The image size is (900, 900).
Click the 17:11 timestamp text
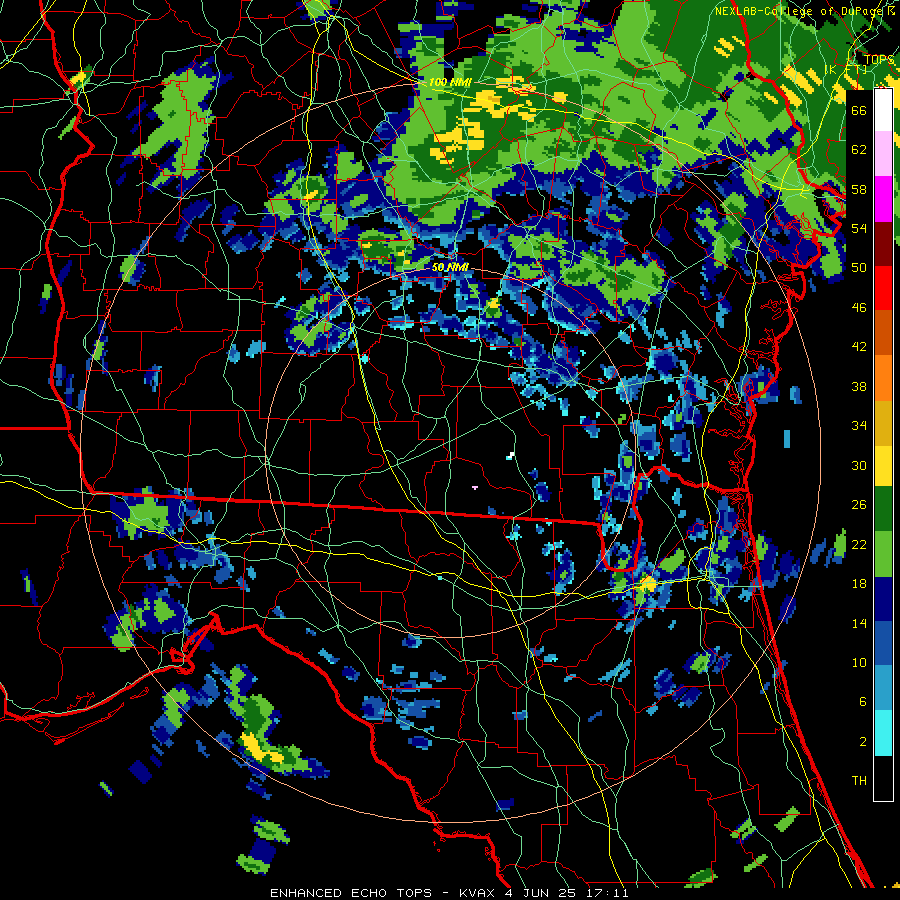point(607,893)
